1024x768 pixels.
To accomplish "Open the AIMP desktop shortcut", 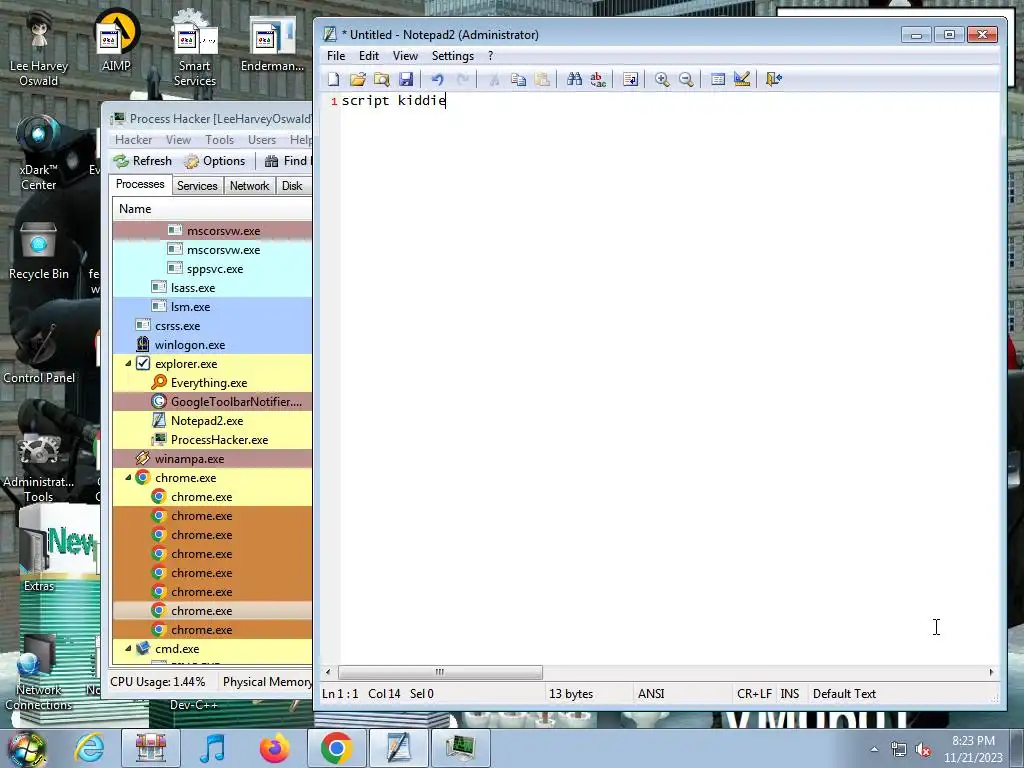I will click(x=116, y=40).
